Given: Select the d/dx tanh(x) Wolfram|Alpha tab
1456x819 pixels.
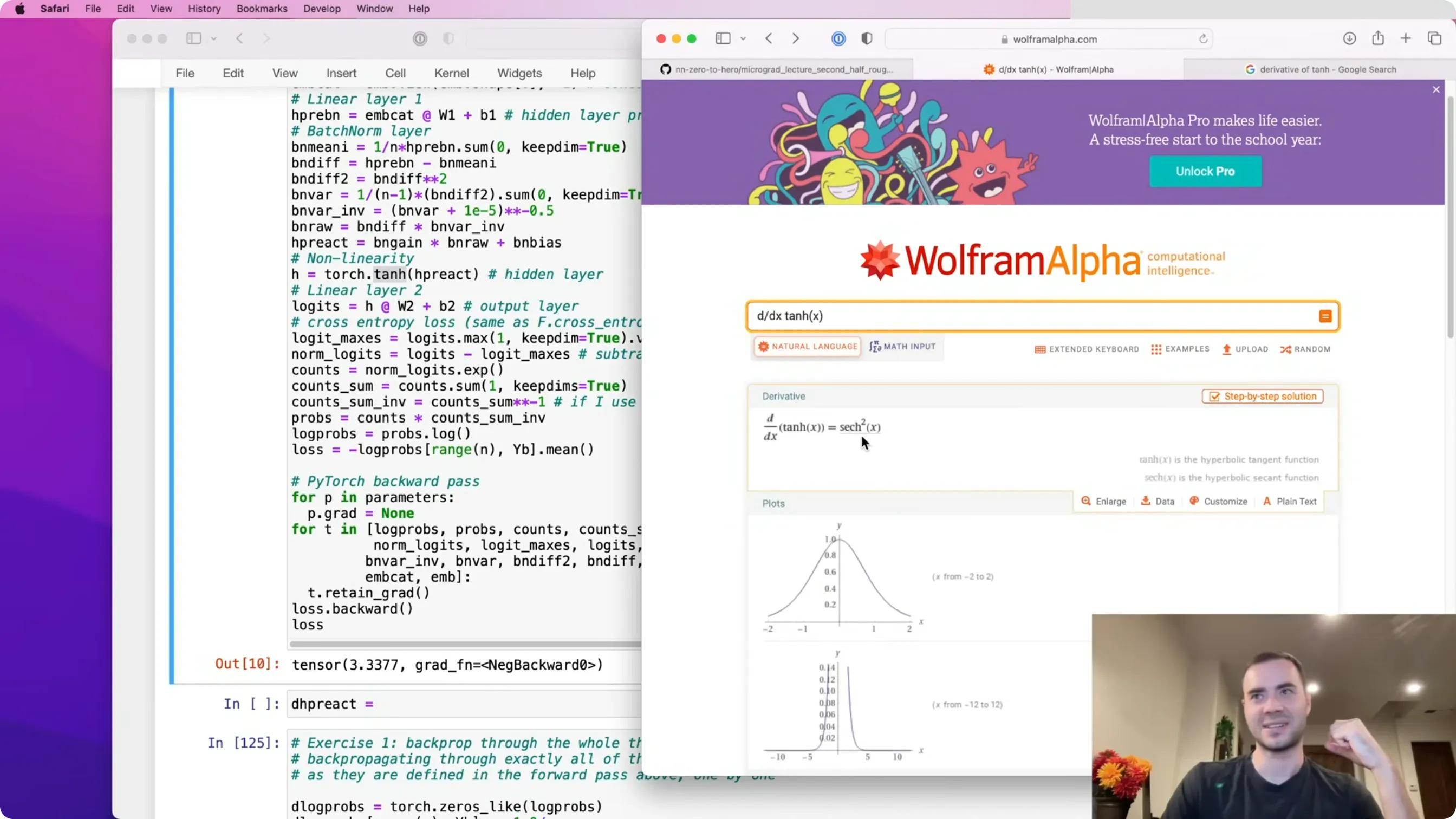Looking at the screenshot, I should 1049,69.
